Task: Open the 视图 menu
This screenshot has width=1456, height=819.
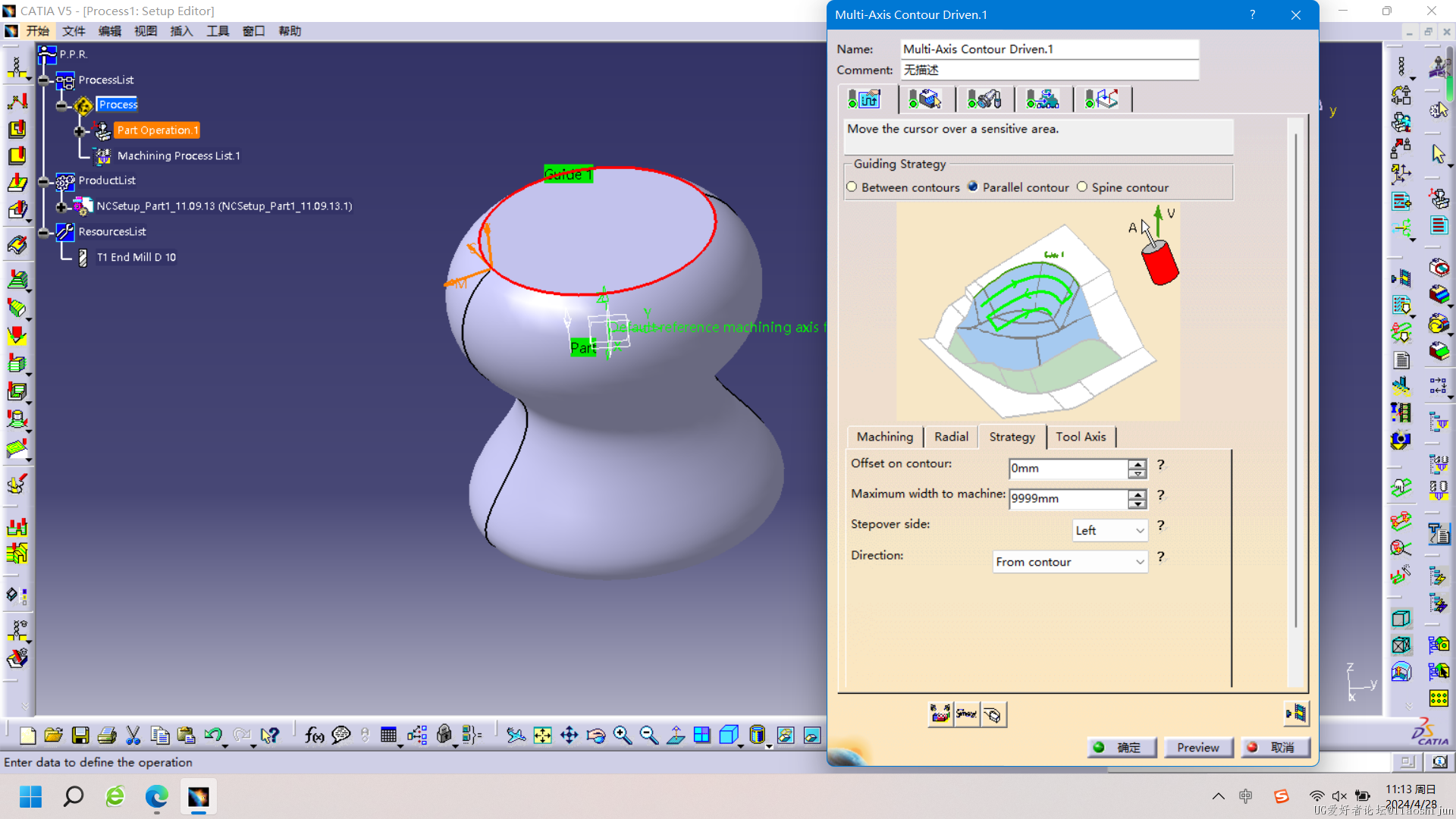Action: tap(146, 31)
